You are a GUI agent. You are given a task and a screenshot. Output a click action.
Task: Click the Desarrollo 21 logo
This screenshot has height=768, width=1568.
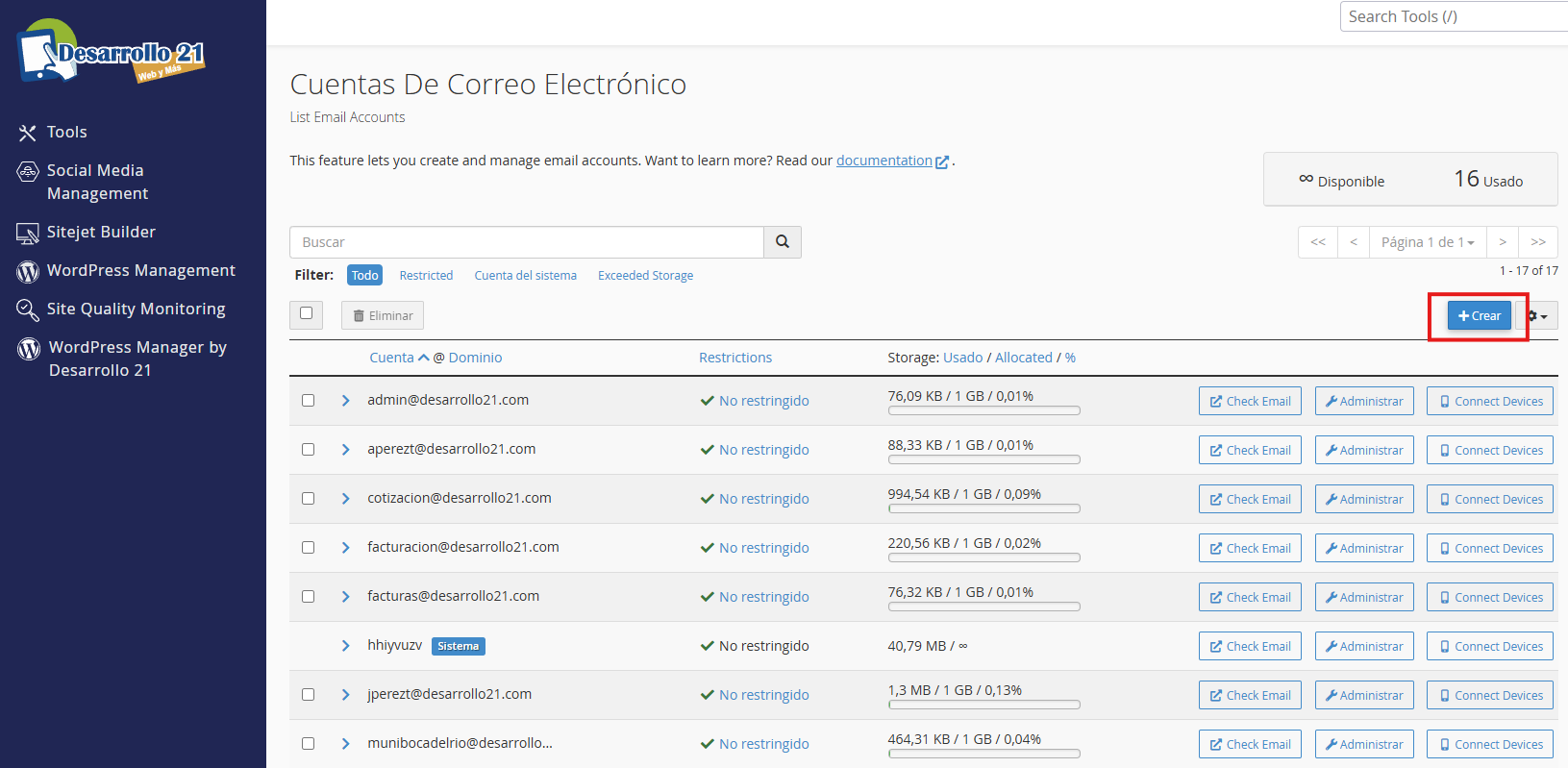pos(112,52)
